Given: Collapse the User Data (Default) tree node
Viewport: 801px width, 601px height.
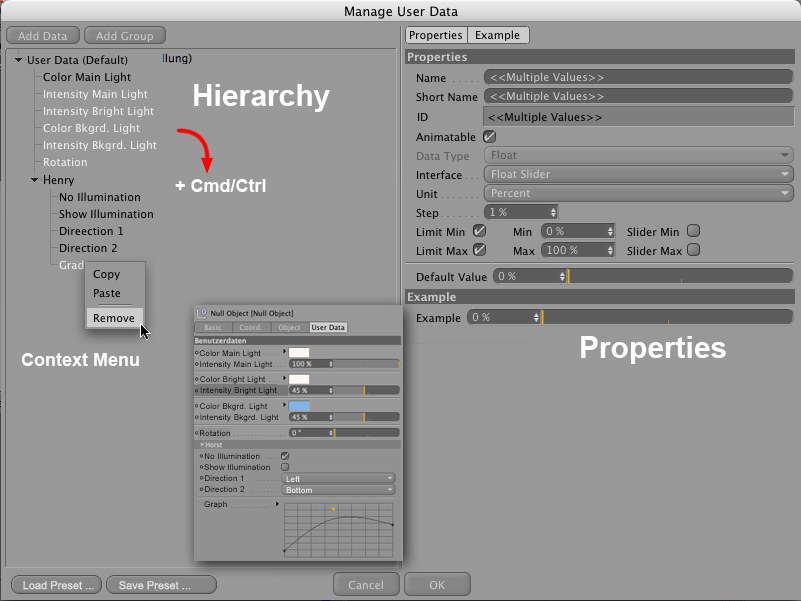Looking at the screenshot, I should coord(19,60).
